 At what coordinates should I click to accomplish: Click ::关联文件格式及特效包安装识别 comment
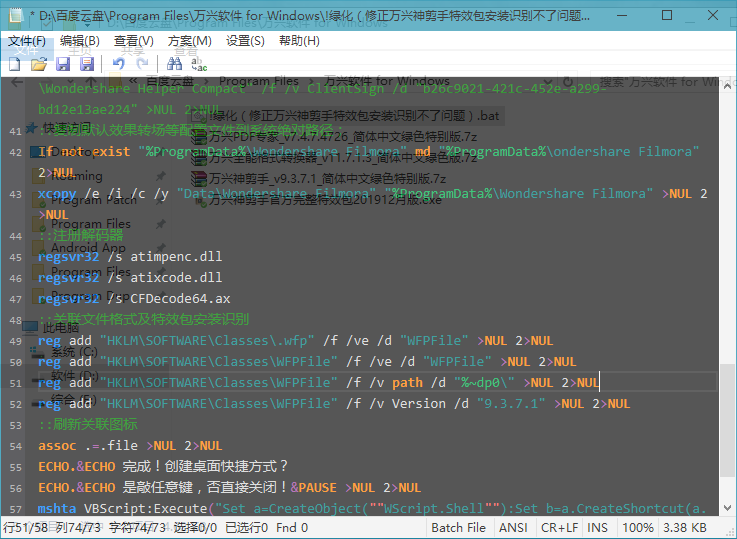[x=143, y=320]
